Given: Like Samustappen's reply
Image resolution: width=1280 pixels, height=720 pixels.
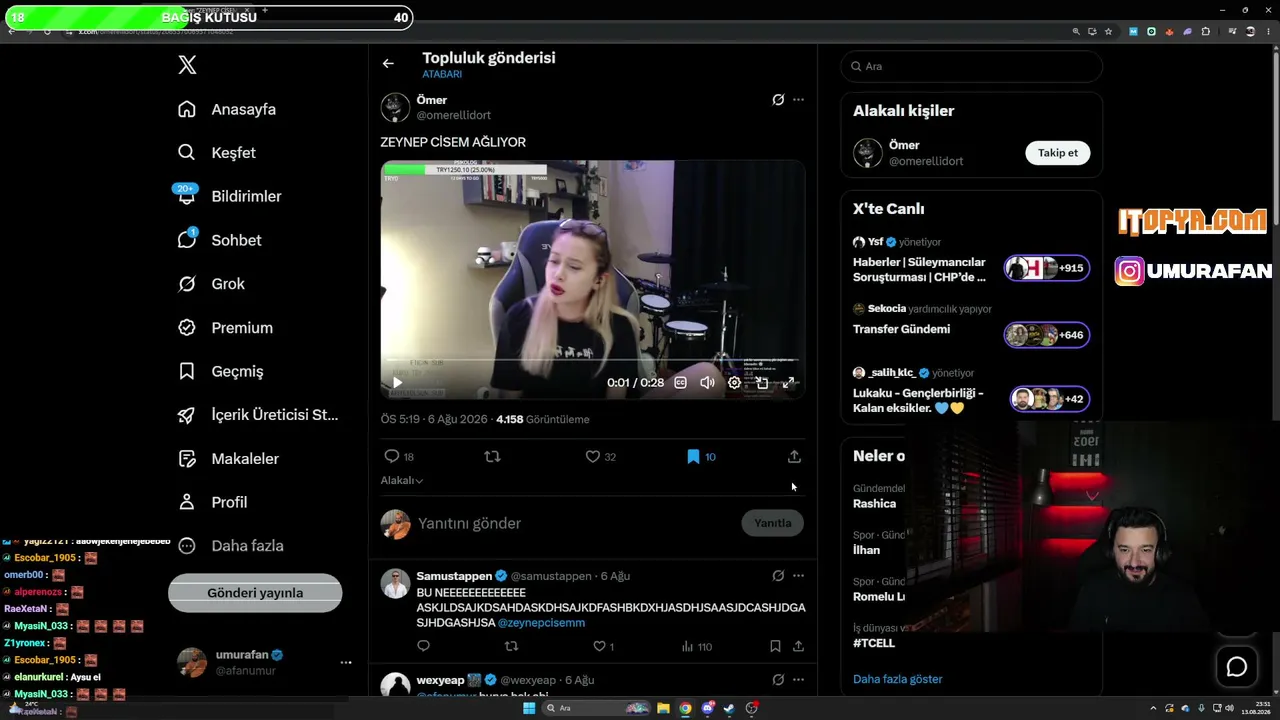Looking at the screenshot, I should click(603, 647).
